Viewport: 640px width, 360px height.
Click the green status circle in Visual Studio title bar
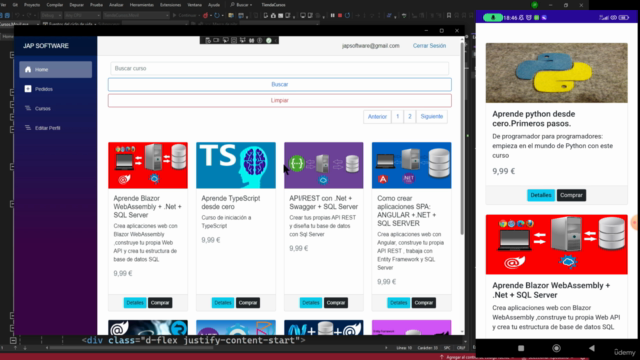click(534, 5)
